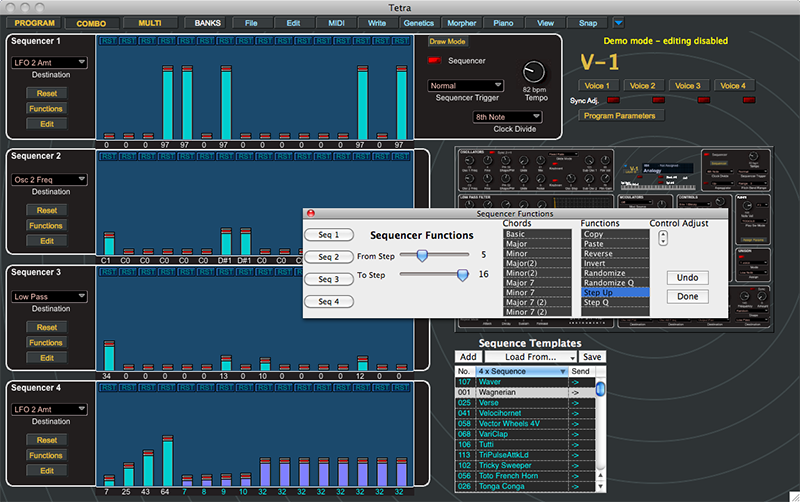Turn the Tempo knob
The image size is (800, 502).
(534, 72)
